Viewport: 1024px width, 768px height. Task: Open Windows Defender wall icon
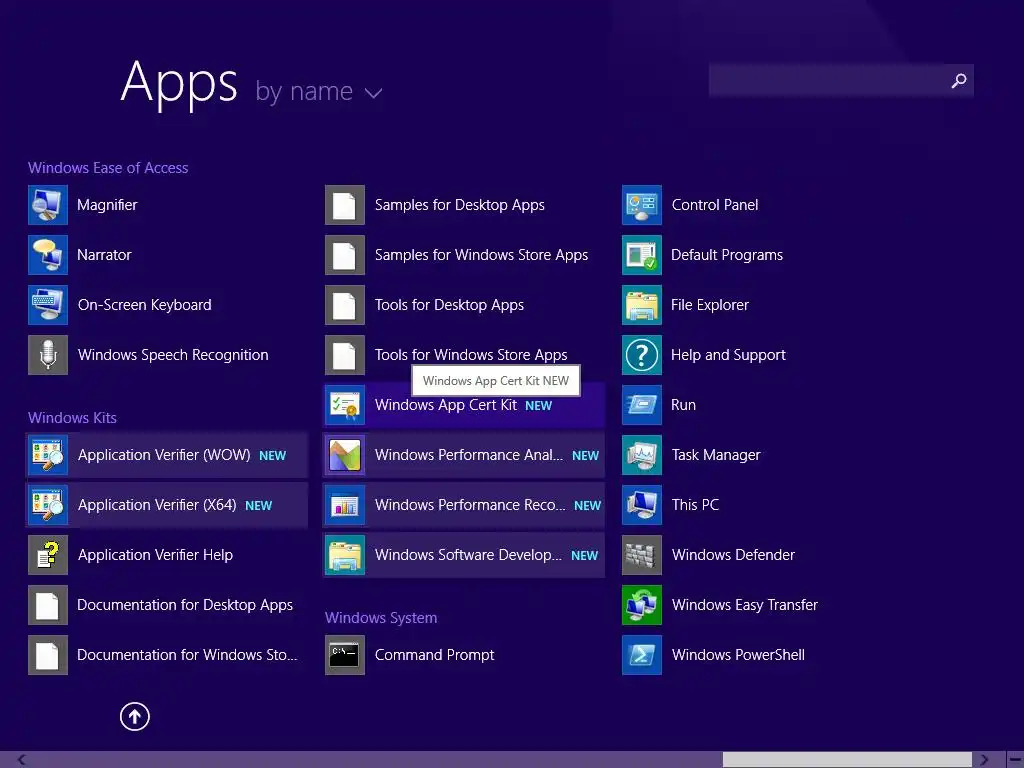tap(642, 555)
